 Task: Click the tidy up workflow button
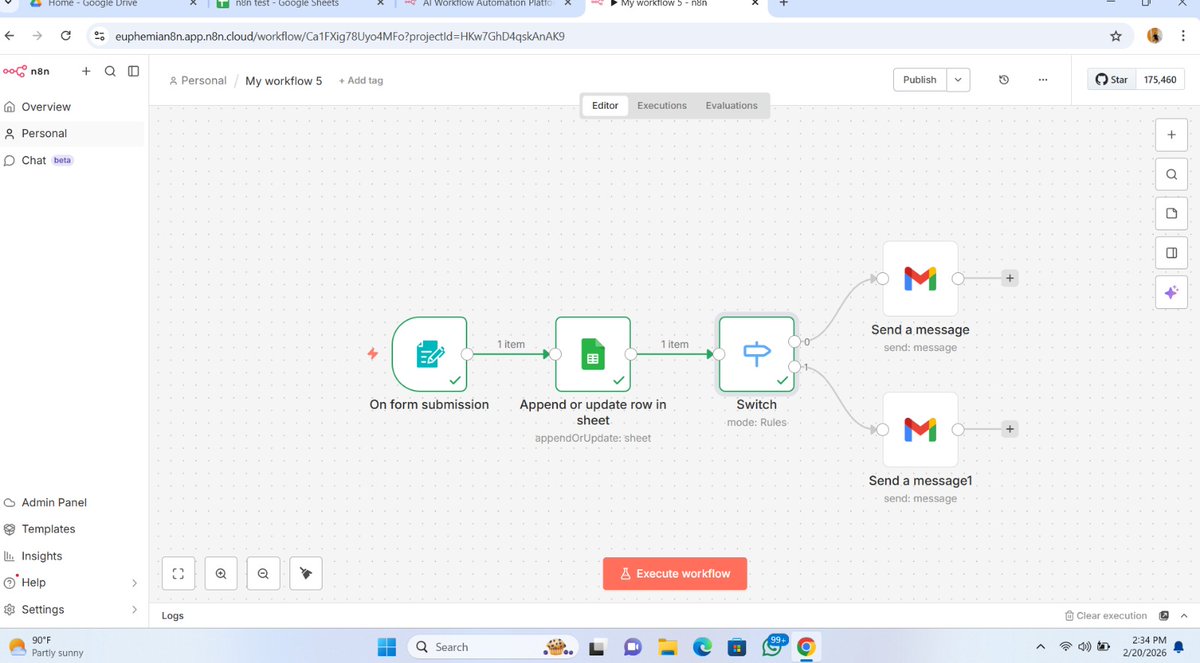click(306, 573)
